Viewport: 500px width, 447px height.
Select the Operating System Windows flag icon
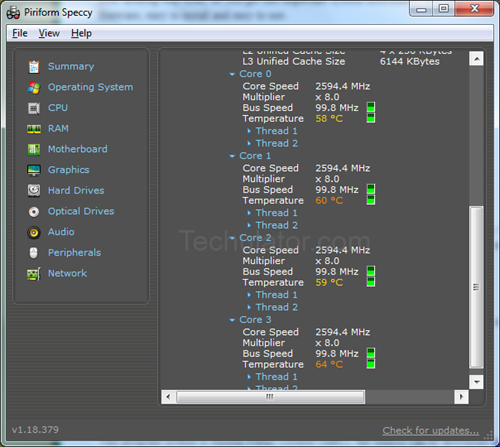pyautogui.click(x=34, y=87)
